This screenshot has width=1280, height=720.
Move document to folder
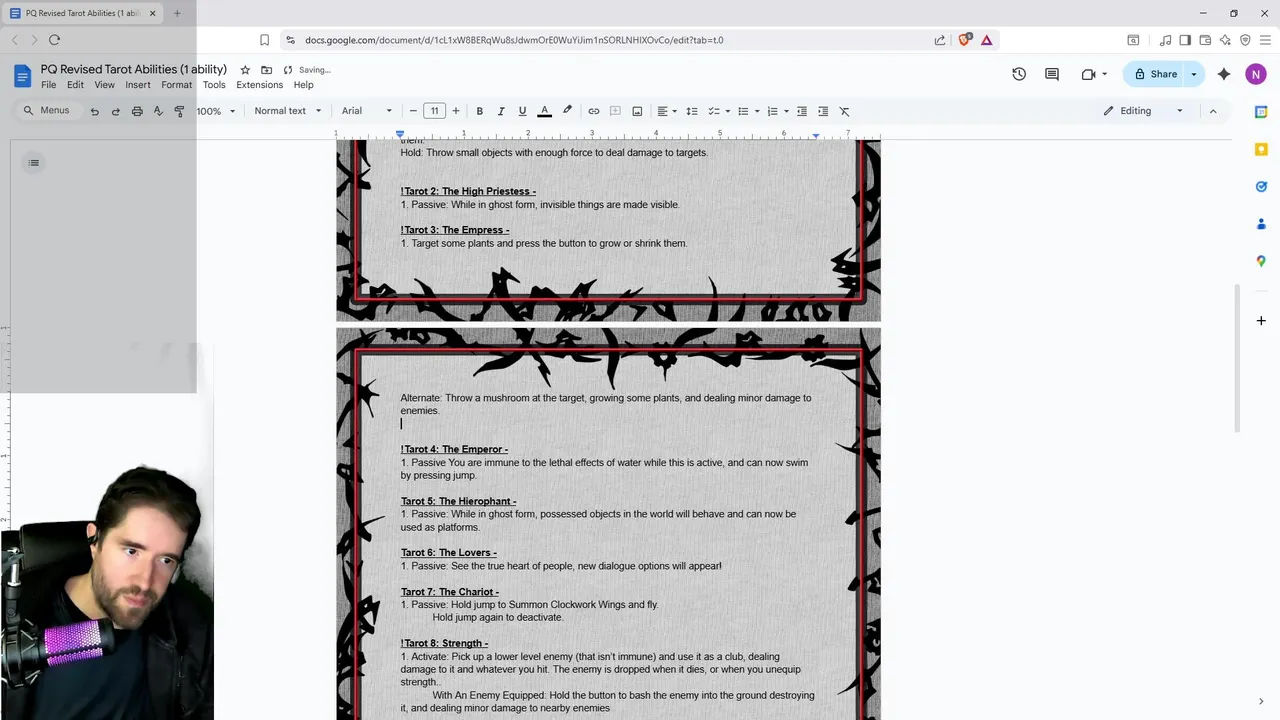[x=266, y=70]
